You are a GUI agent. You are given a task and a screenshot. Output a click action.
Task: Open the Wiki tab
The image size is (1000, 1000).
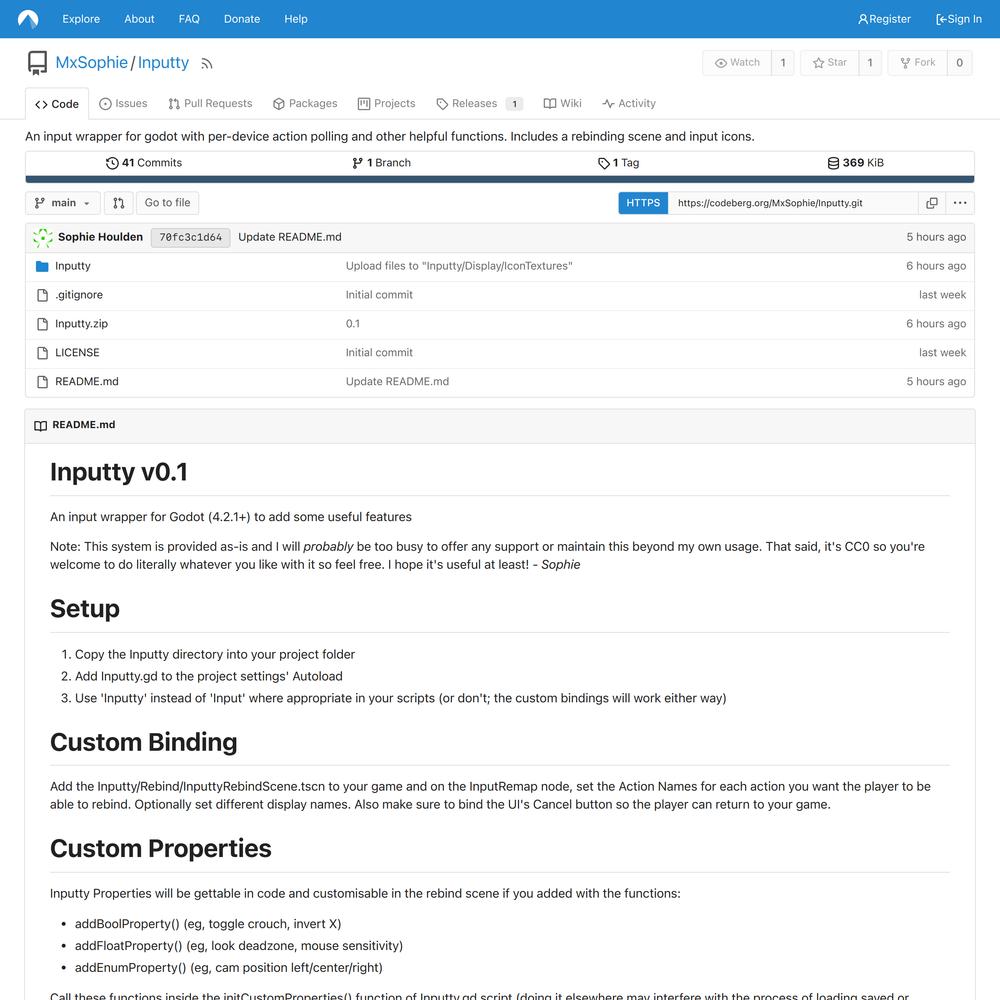click(x=562, y=103)
